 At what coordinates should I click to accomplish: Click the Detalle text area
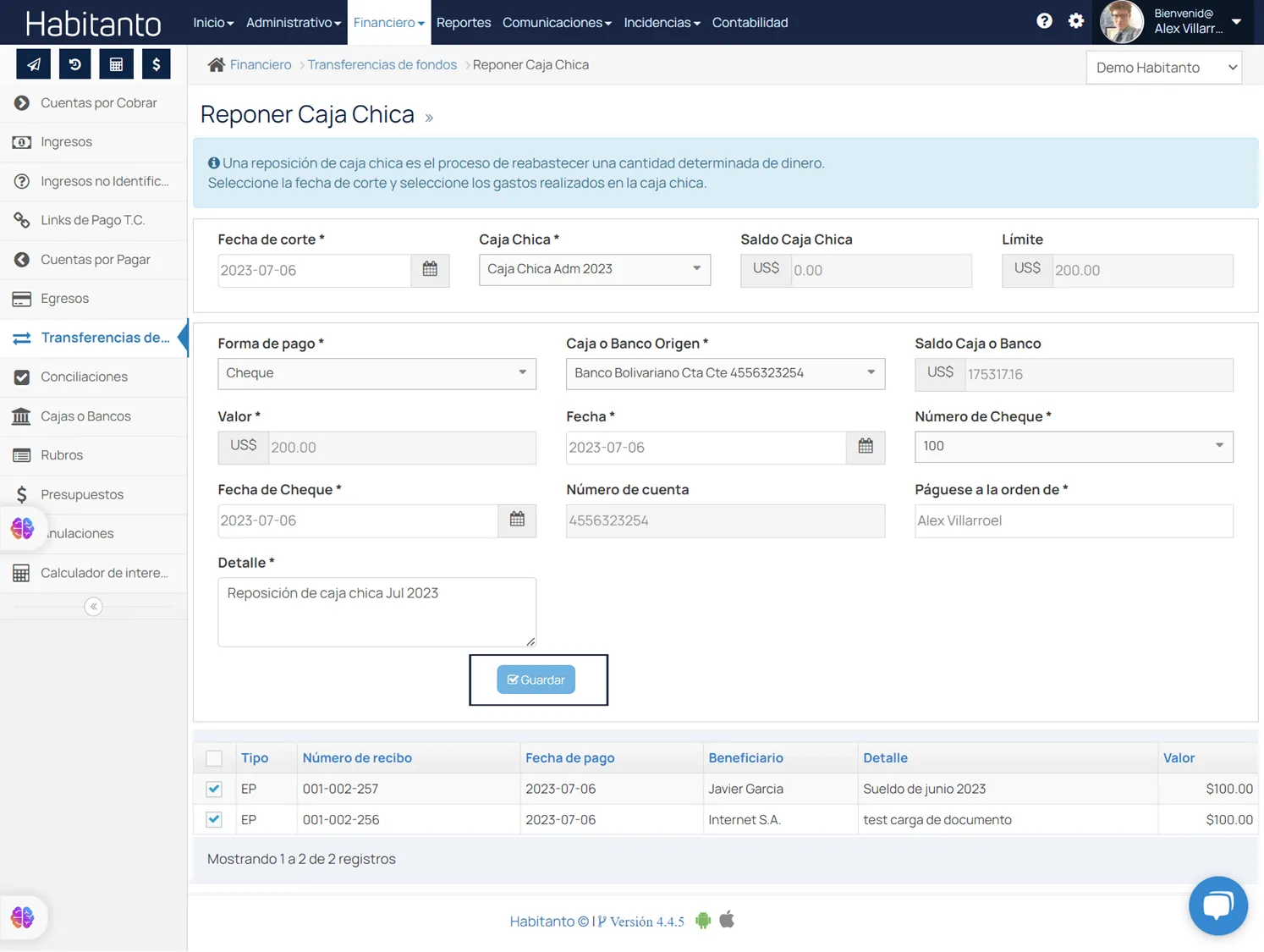(376, 612)
